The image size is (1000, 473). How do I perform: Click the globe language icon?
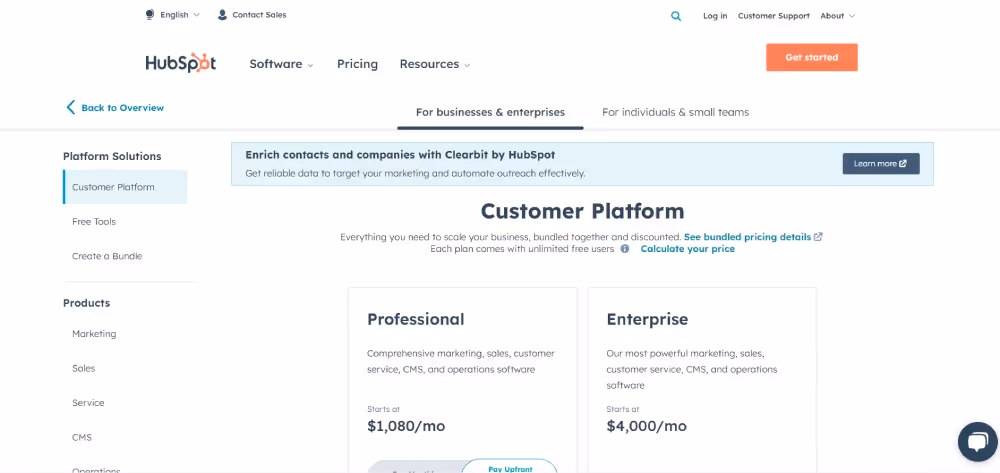tap(150, 15)
